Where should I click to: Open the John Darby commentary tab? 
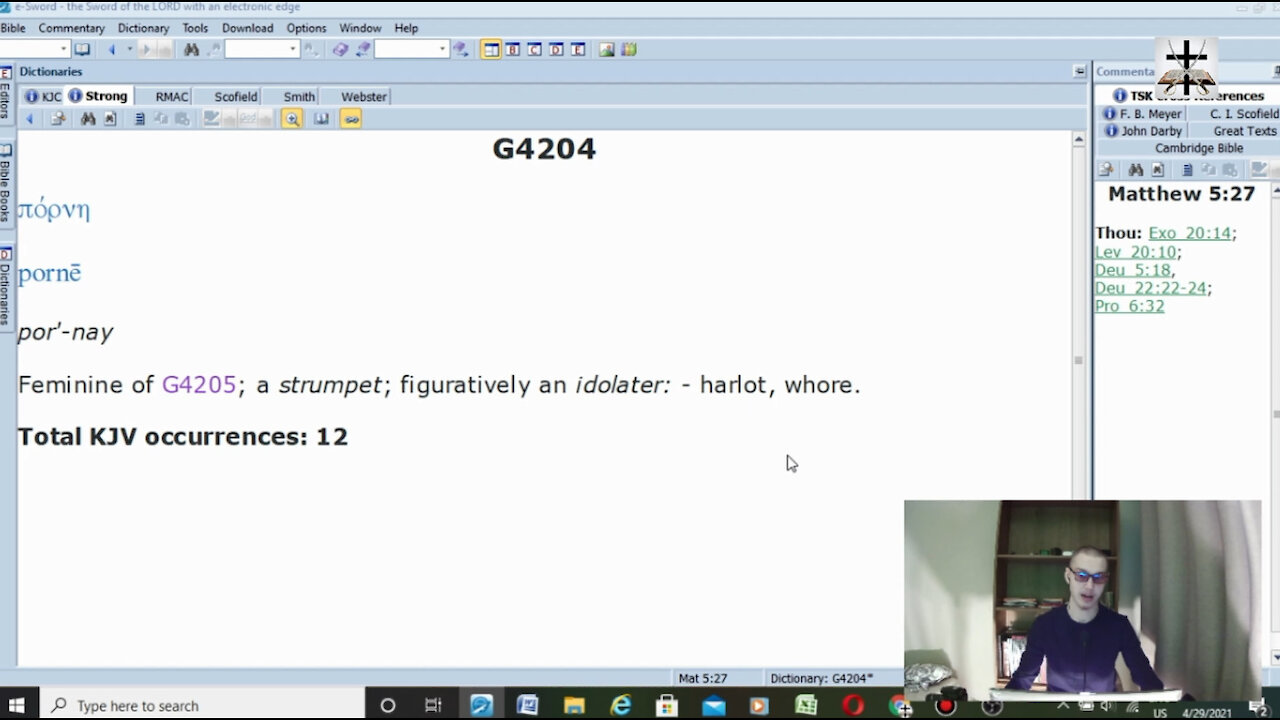click(x=1143, y=131)
